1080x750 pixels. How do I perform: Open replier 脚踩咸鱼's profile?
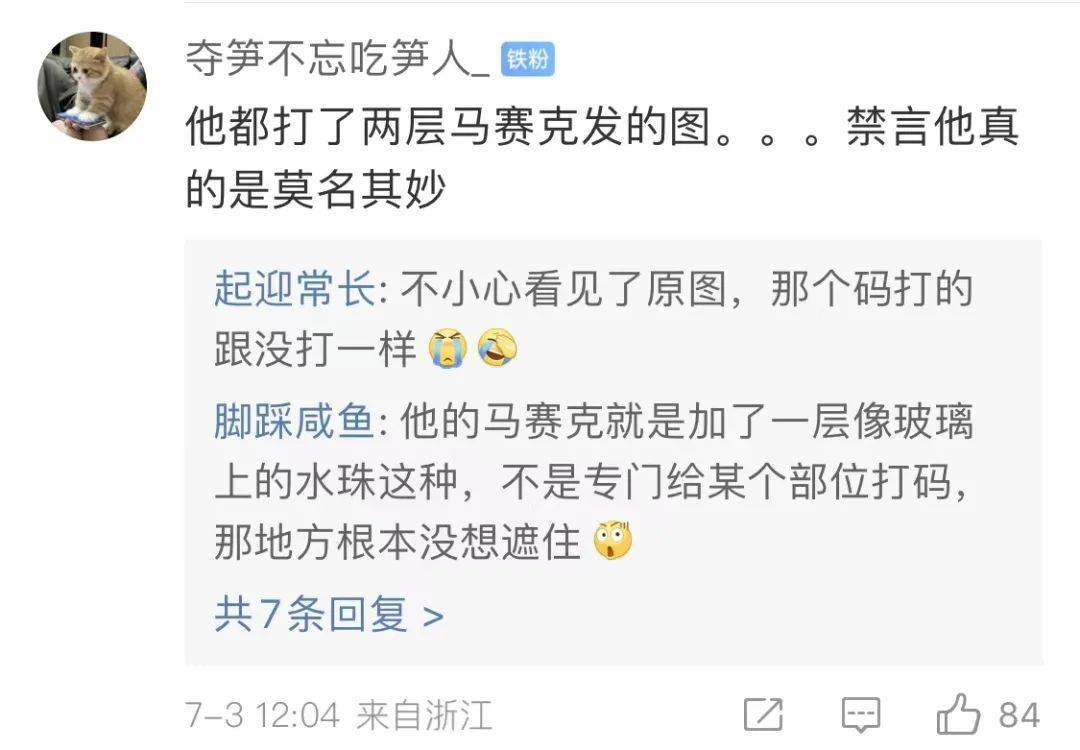click(295, 421)
